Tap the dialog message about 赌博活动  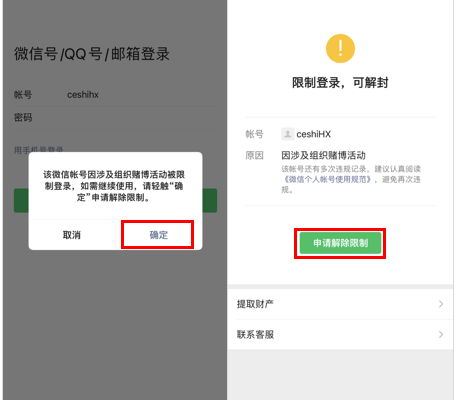[114, 186]
